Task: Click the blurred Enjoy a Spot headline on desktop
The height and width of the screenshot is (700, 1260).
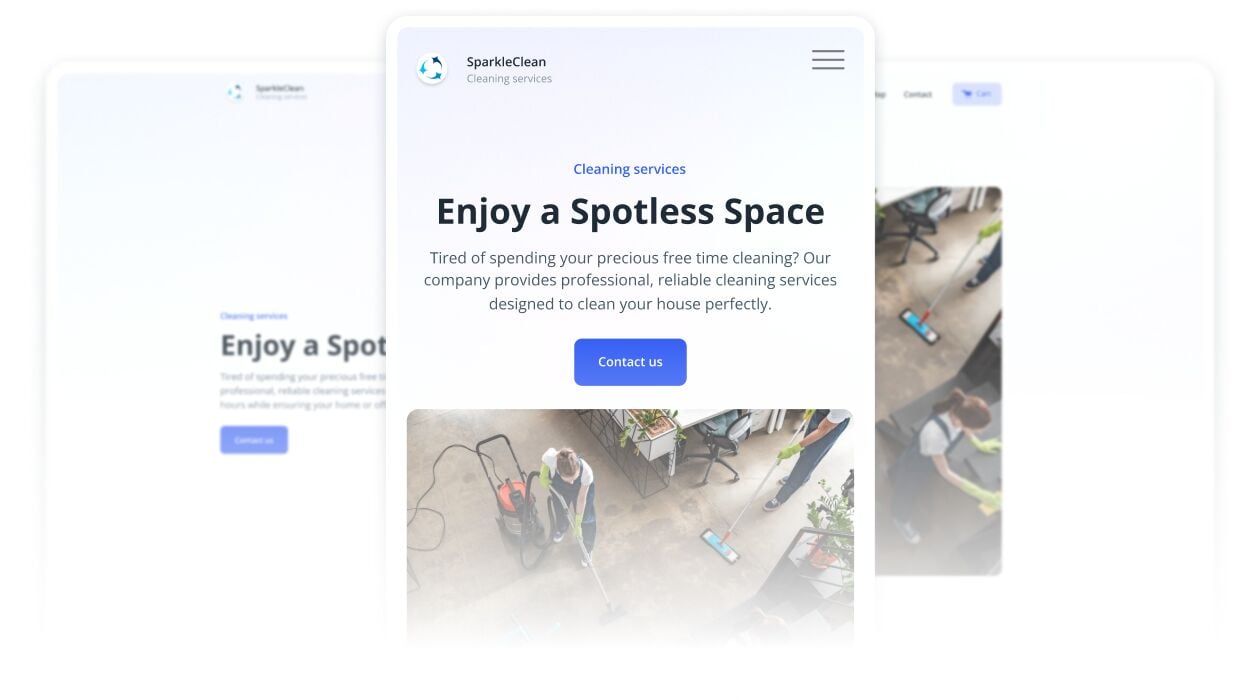Action: [x=303, y=346]
